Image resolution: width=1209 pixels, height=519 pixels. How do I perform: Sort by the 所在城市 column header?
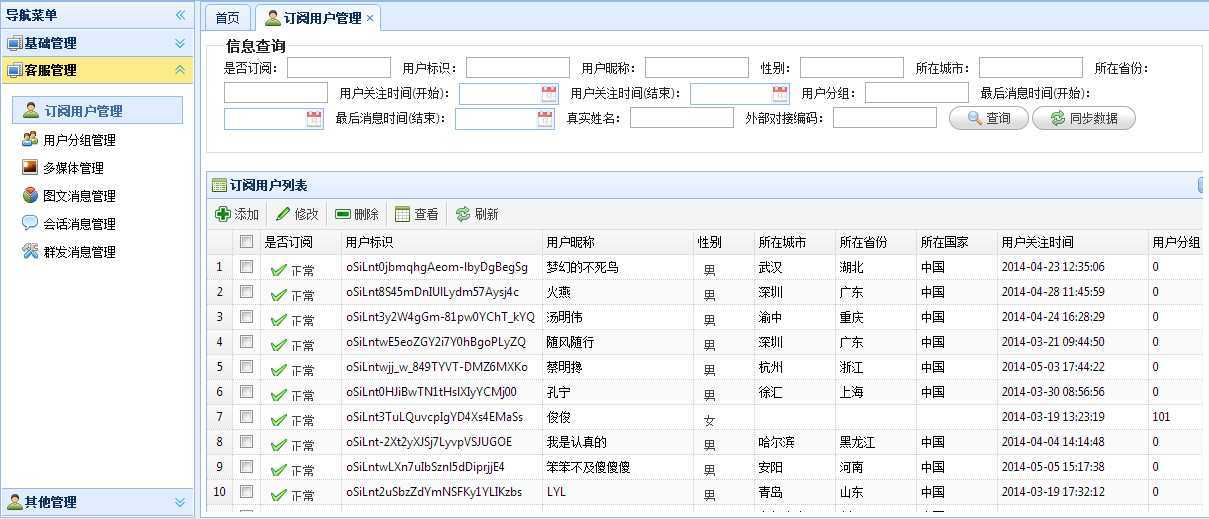[x=794, y=242]
